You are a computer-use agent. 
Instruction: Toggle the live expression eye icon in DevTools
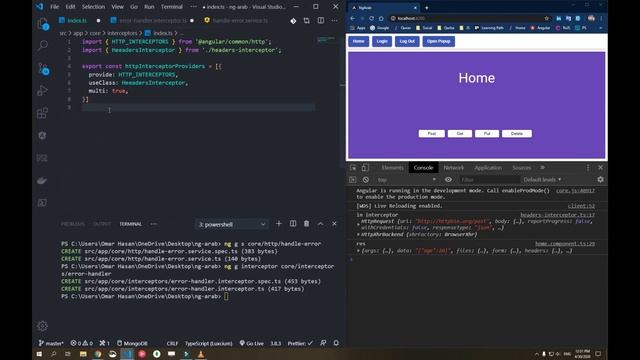pos(448,180)
